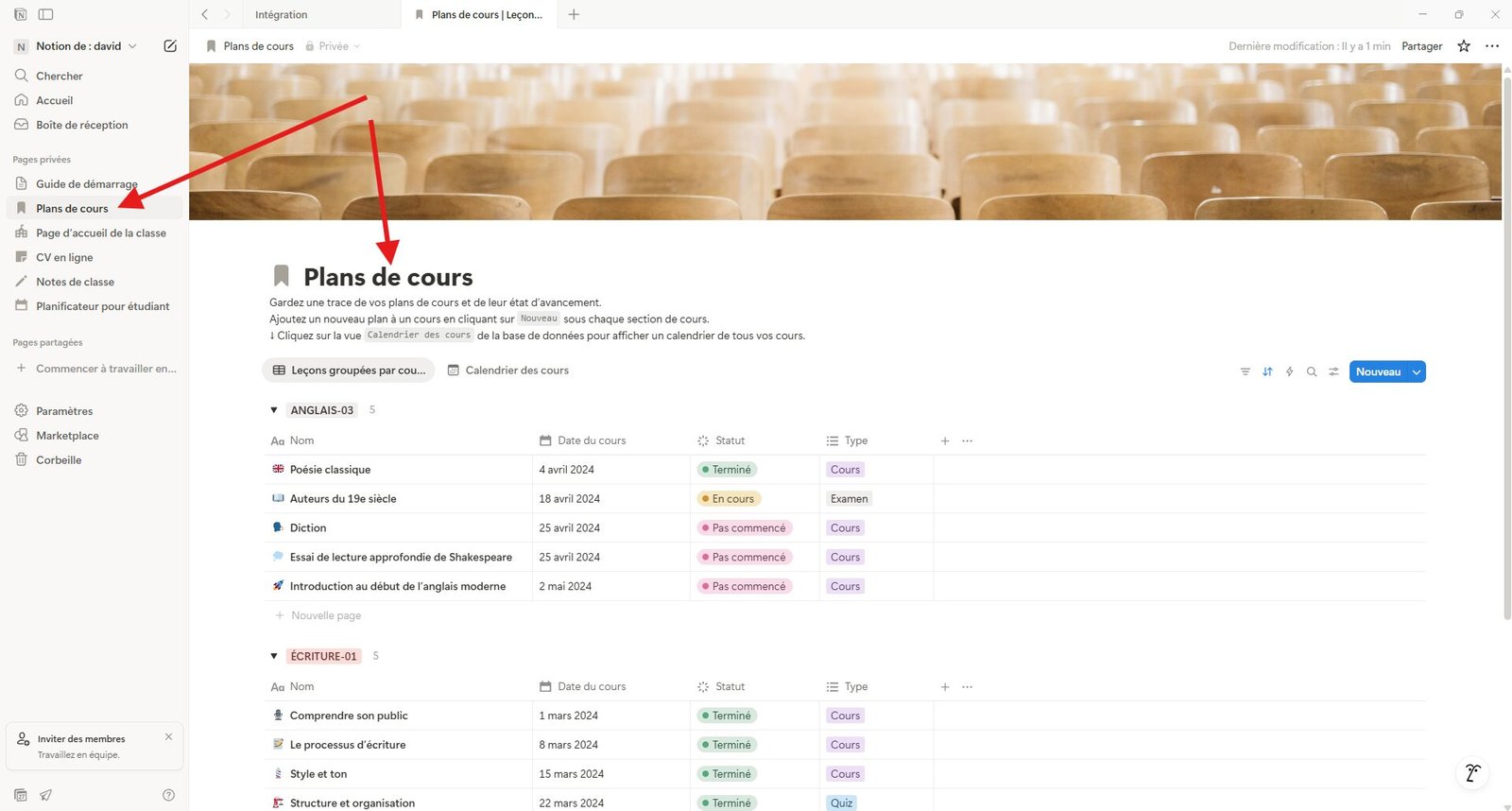Screen dimensions: 1512x811
Task: Go to Accueil home page
Action: point(94,100)
